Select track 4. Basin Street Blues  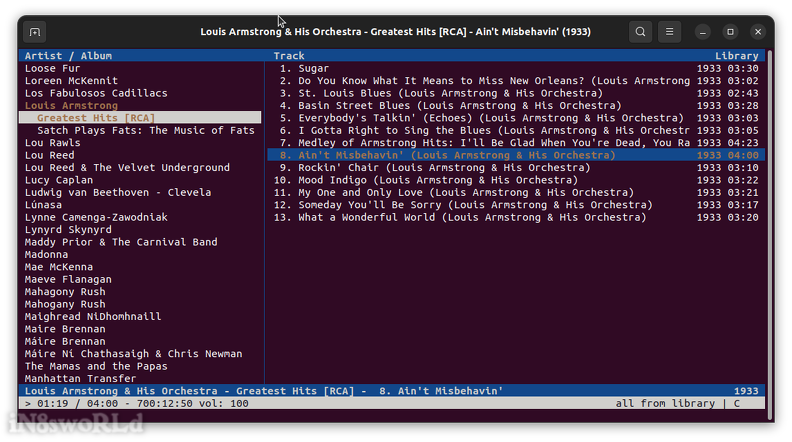[x=516, y=106]
